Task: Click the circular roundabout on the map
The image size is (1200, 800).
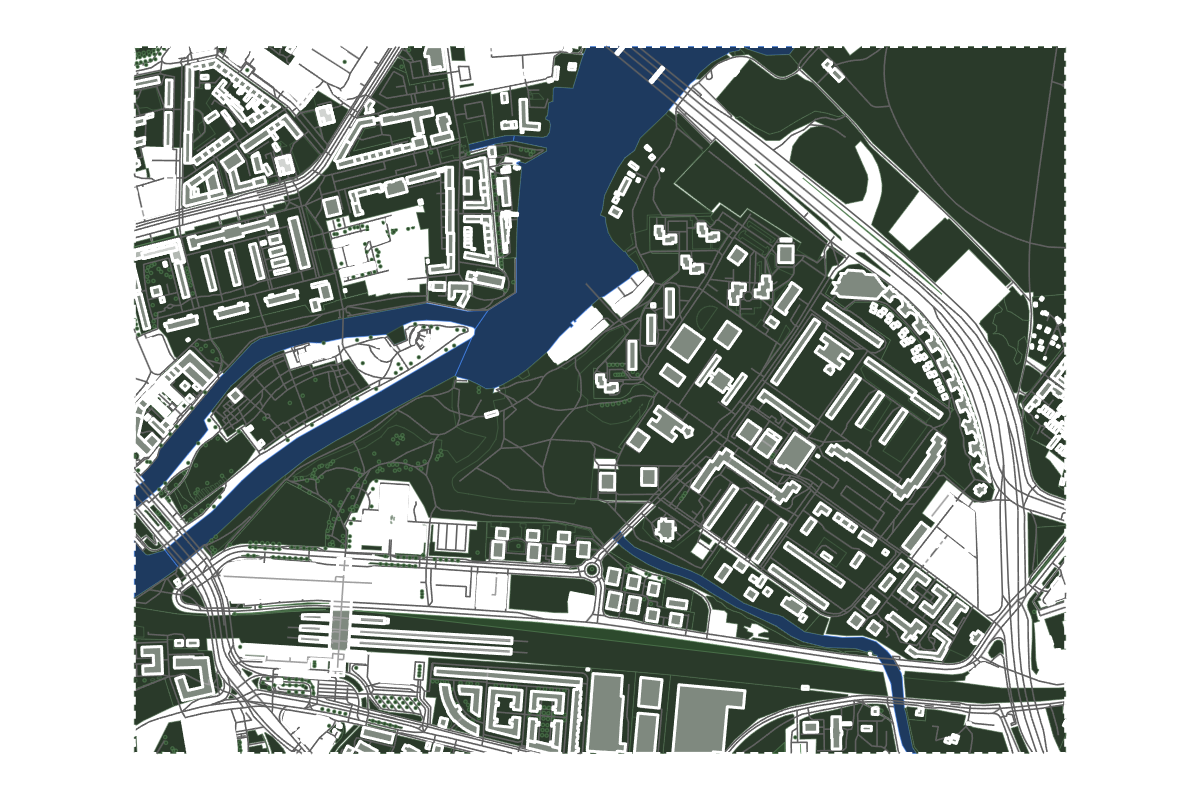Action: pos(591,571)
